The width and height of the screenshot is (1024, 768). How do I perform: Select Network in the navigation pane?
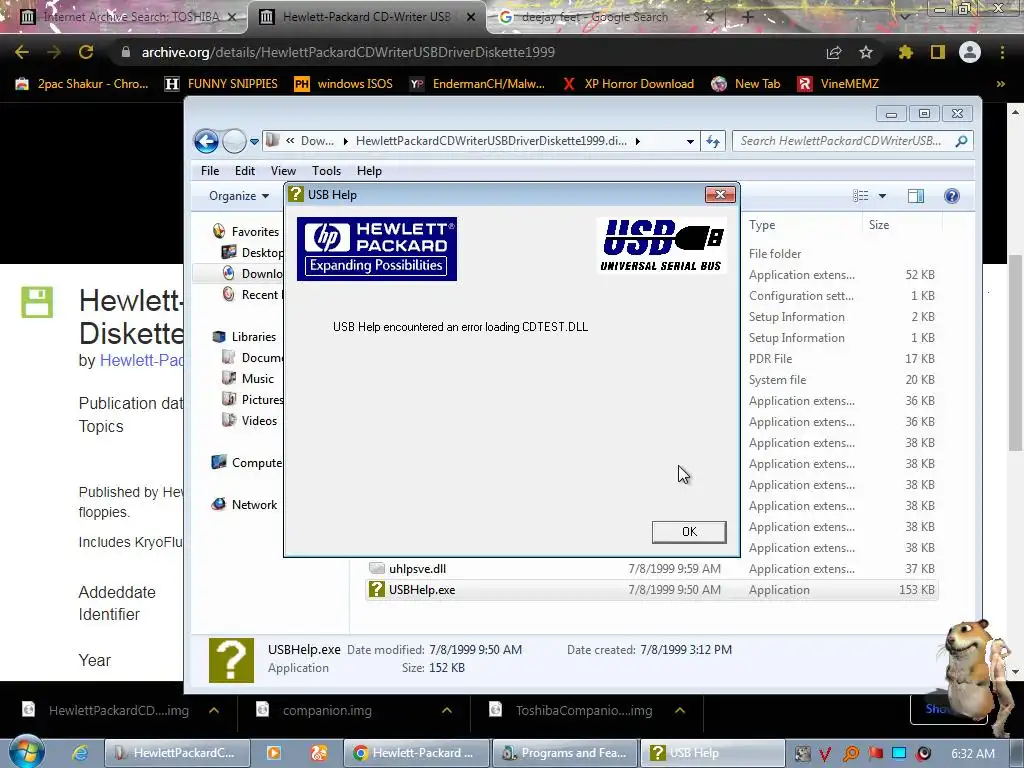[244, 504]
